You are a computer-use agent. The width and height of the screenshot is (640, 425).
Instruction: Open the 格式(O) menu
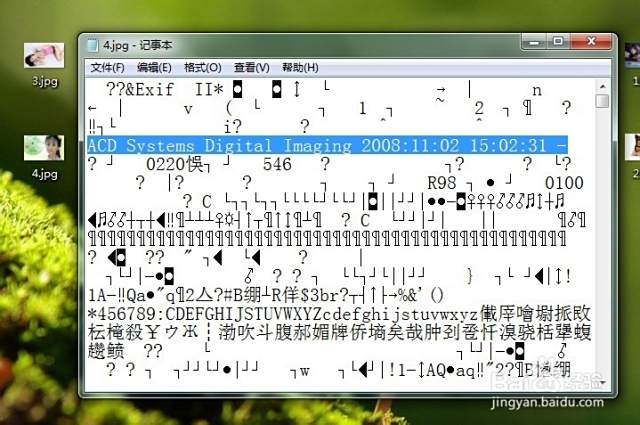click(202, 67)
